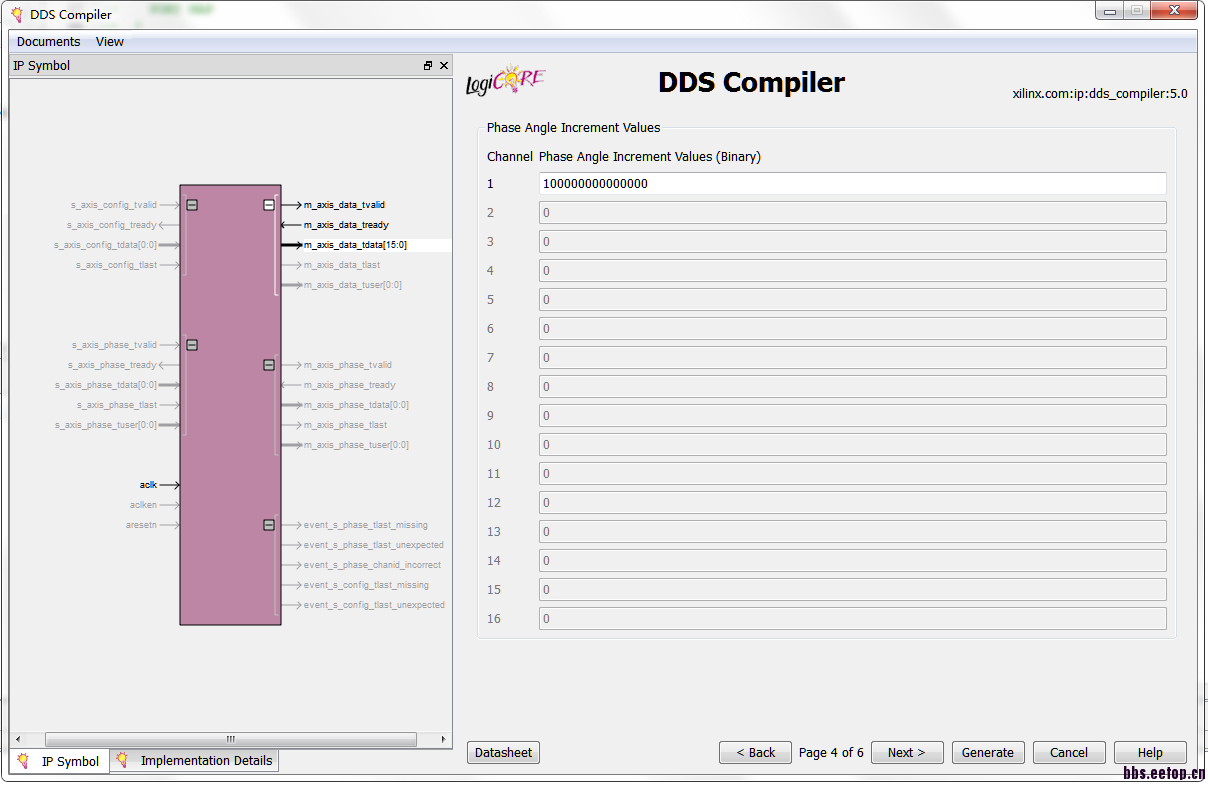Open the View menu
This screenshot has height=785, width=1208.
tap(110, 42)
